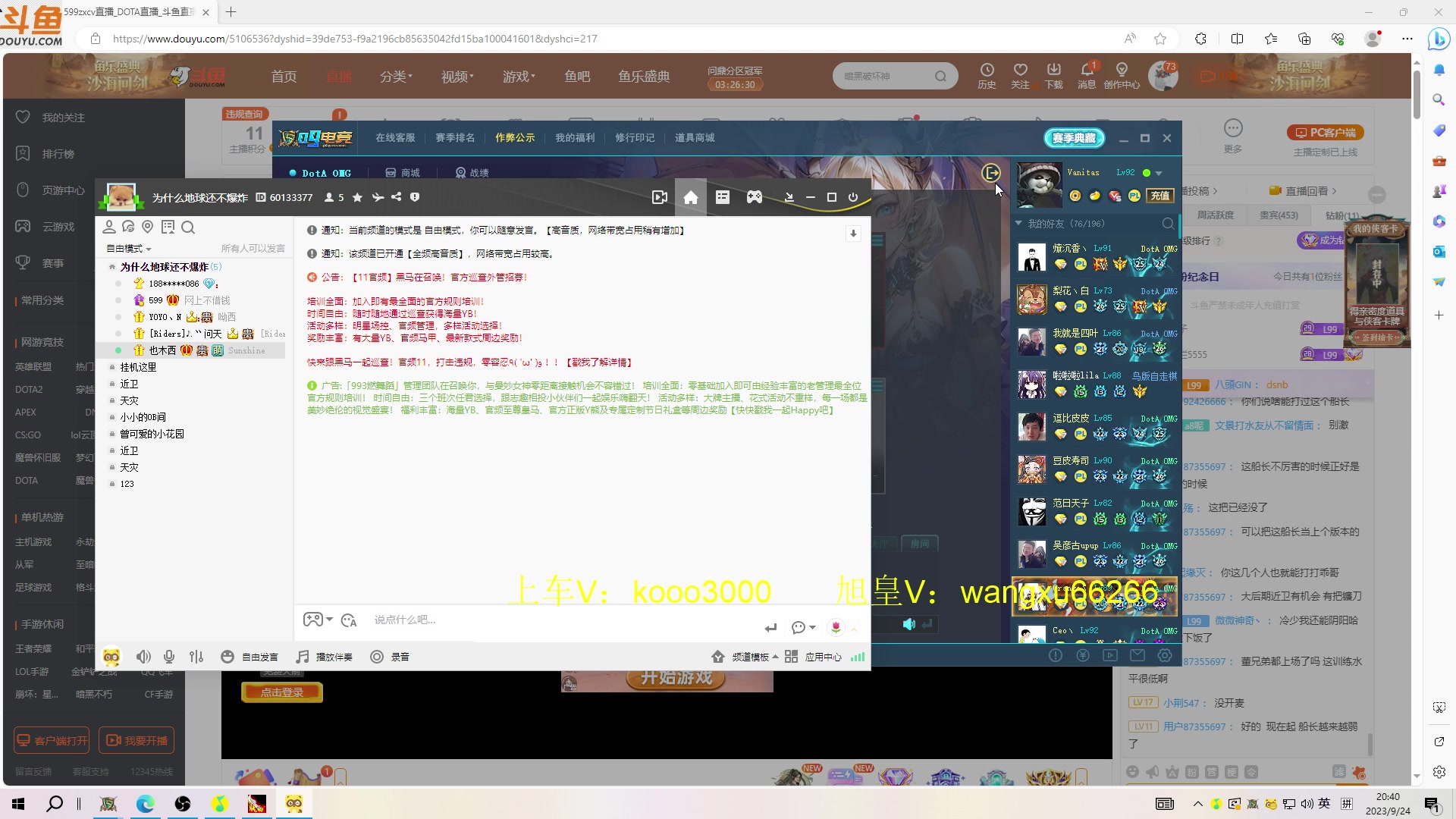Open the user list person icon
The width and height of the screenshot is (1456, 819).
point(109,227)
